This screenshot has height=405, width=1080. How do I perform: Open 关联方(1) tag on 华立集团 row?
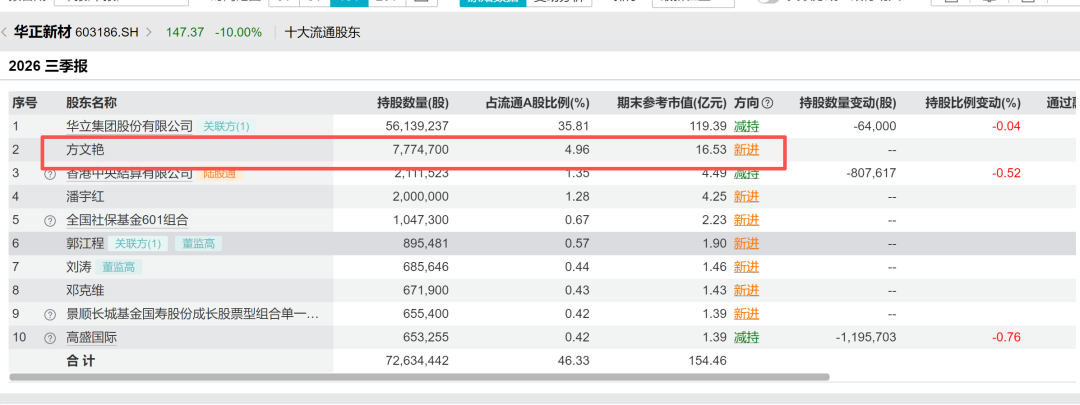(226, 126)
